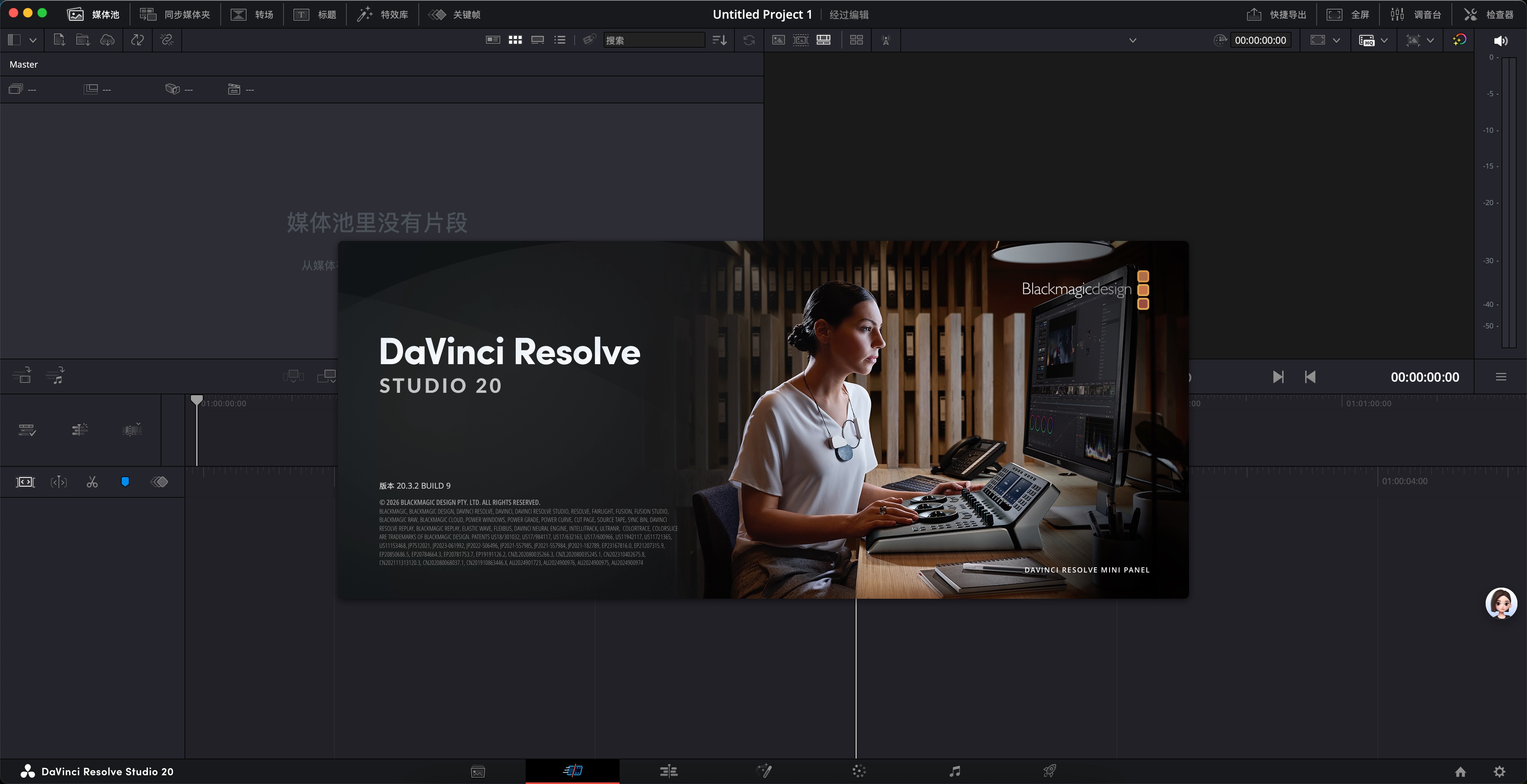
Task: Open the HQ proxy mode dropdown arrow
Action: pyautogui.click(x=1384, y=40)
